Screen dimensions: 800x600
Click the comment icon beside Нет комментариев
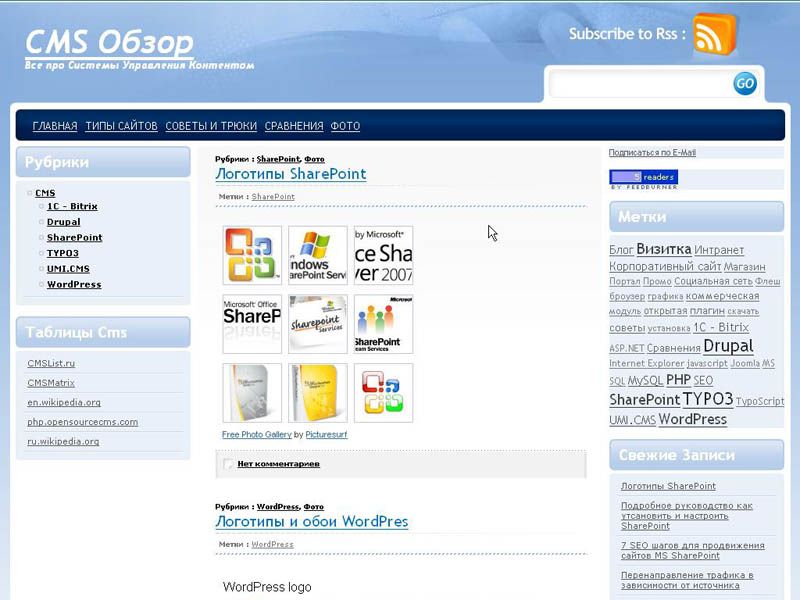coord(228,464)
